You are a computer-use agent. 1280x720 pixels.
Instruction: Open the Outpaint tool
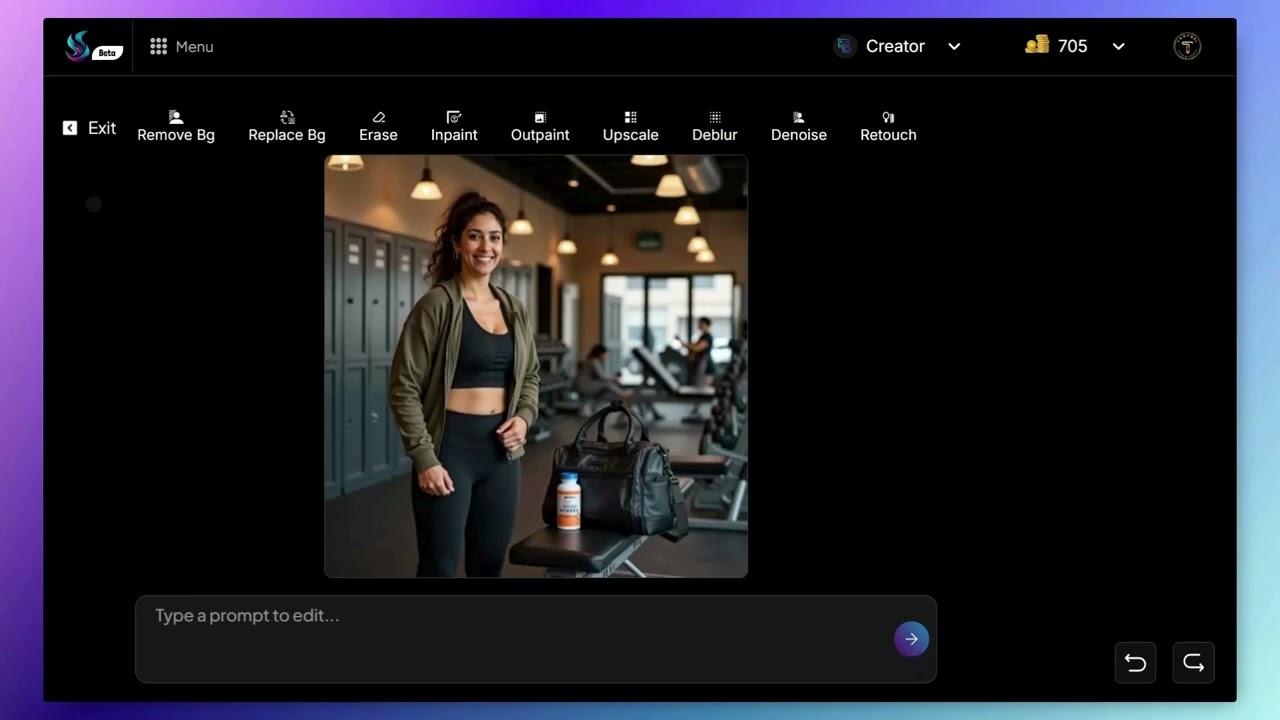(540, 127)
